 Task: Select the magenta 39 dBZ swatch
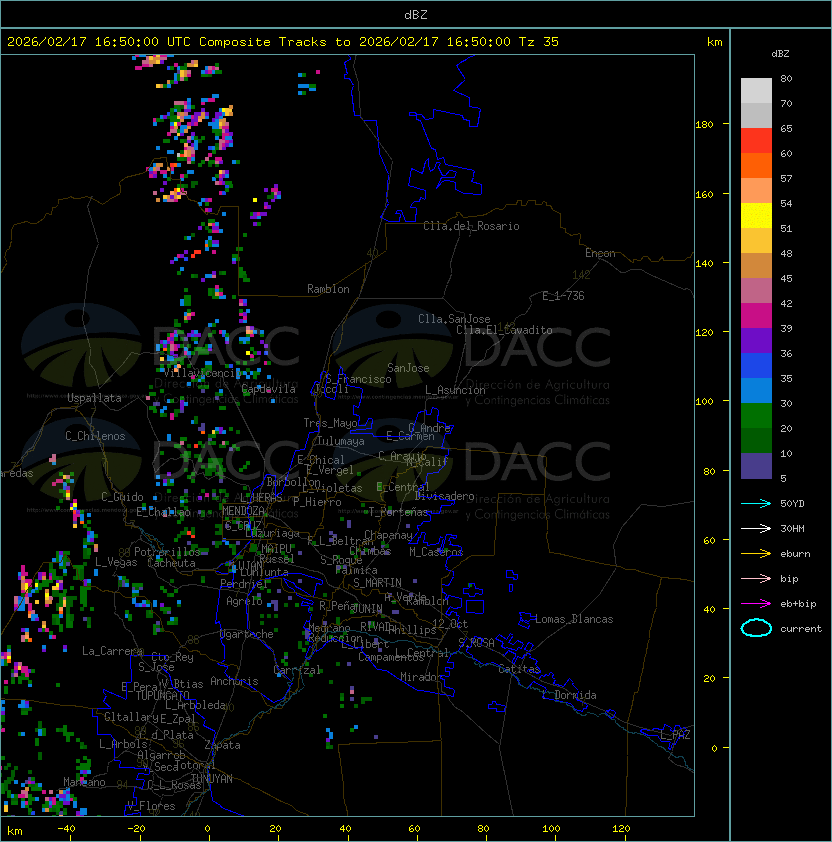click(756, 316)
